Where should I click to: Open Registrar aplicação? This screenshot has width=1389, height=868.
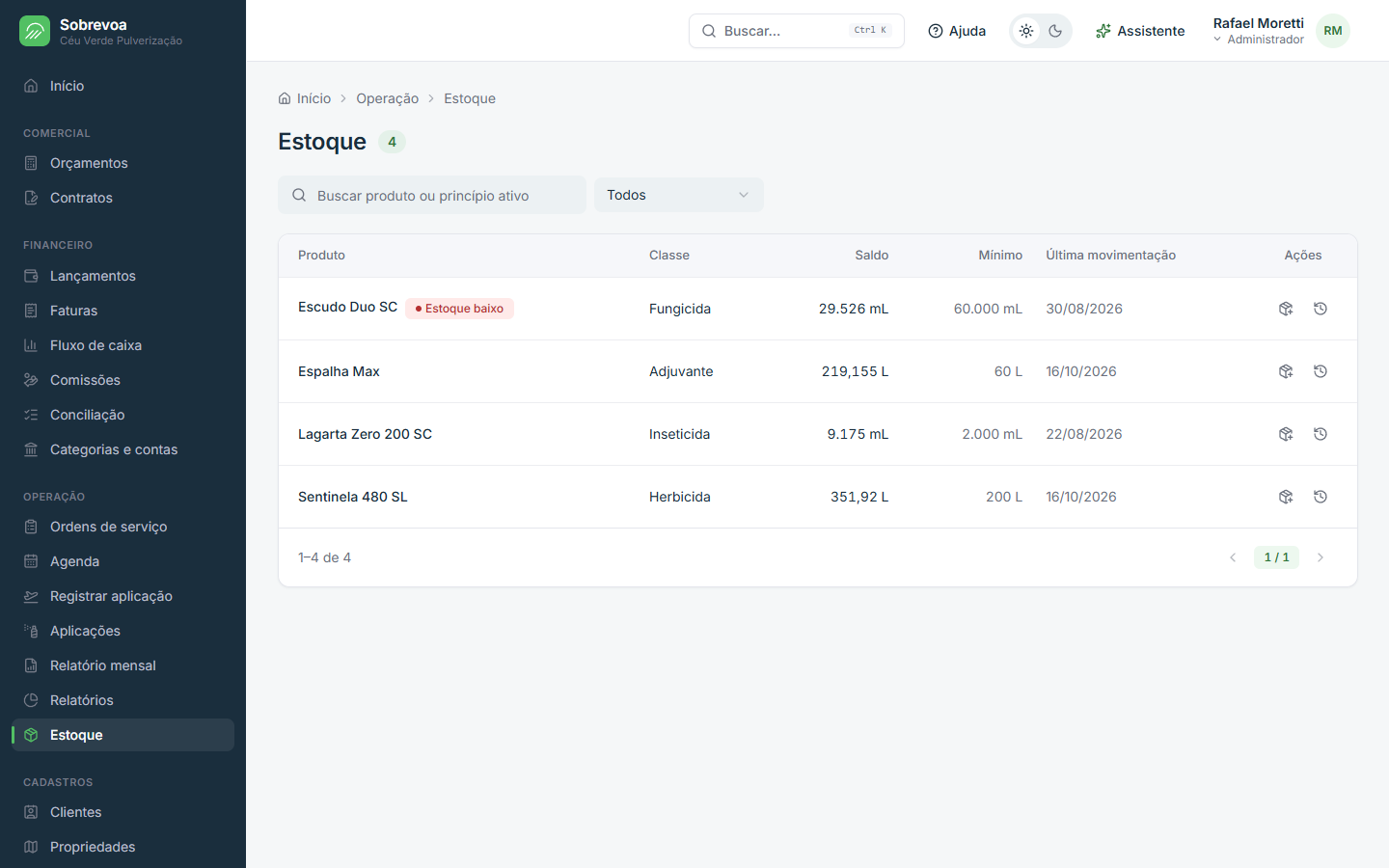[x=123, y=596]
